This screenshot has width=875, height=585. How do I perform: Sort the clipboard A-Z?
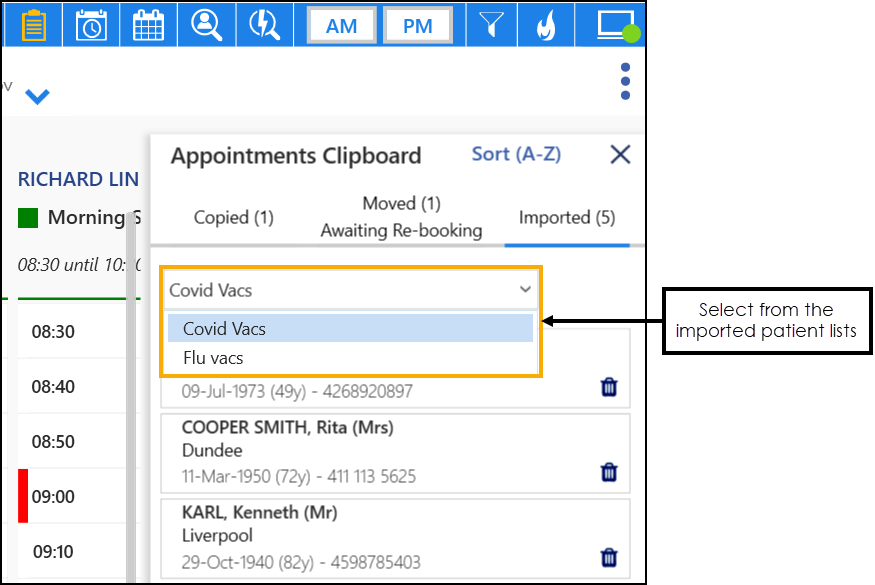click(x=516, y=154)
